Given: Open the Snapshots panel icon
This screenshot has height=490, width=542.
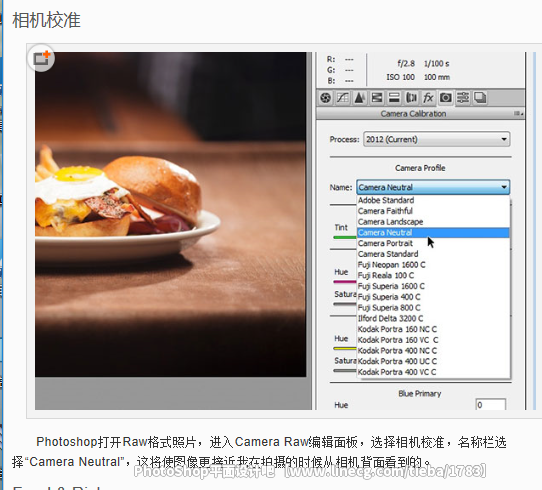Looking at the screenshot, I should pos(480,98).
